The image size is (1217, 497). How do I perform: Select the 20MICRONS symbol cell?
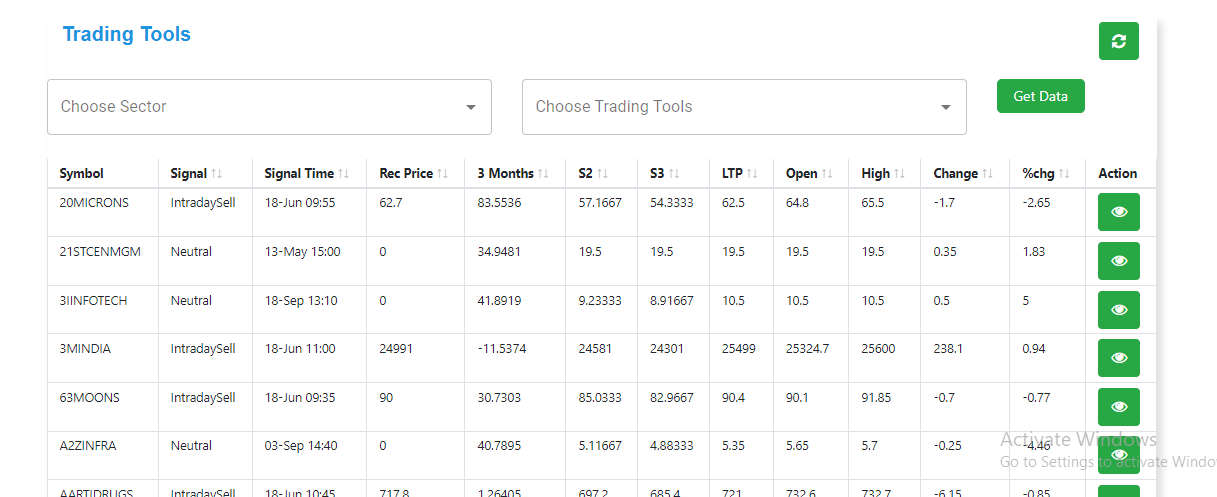tap(93, 203)
